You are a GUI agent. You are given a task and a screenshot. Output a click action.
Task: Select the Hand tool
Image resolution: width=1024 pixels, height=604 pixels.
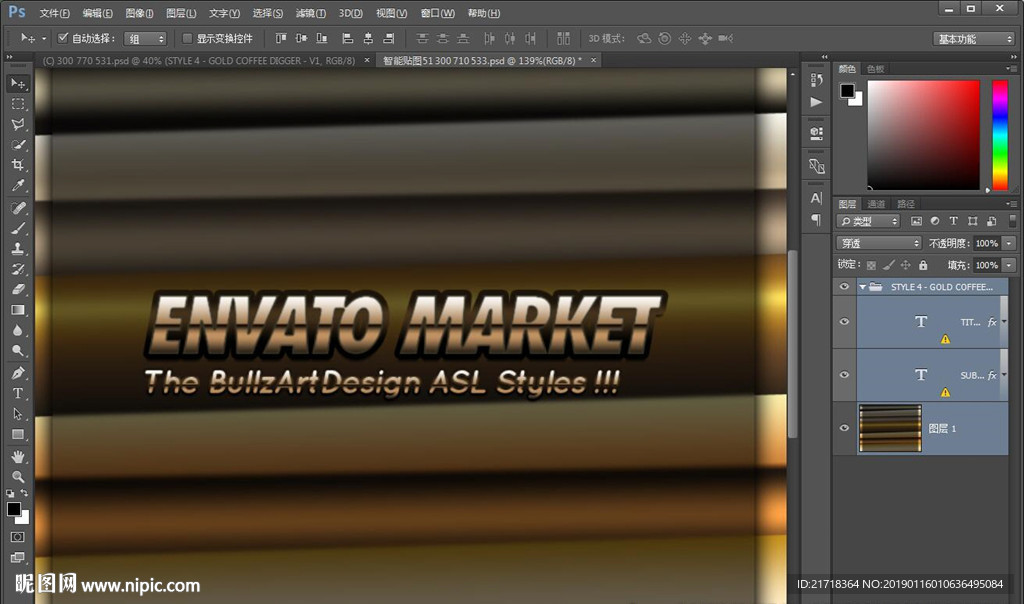click(18, 456)
